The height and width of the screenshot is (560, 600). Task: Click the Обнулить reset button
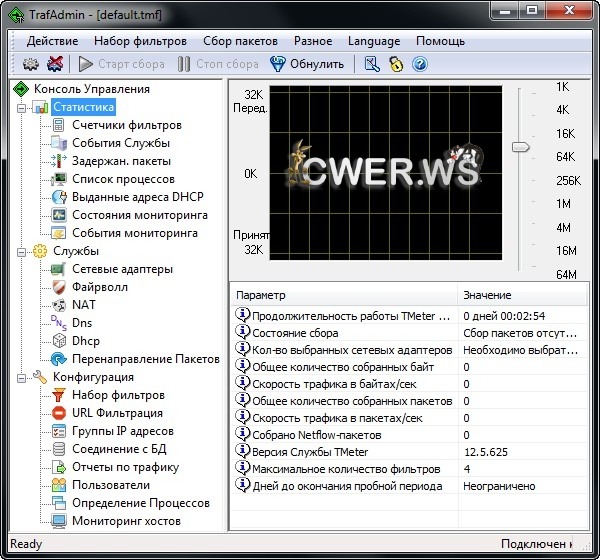[x=307, y=64]
